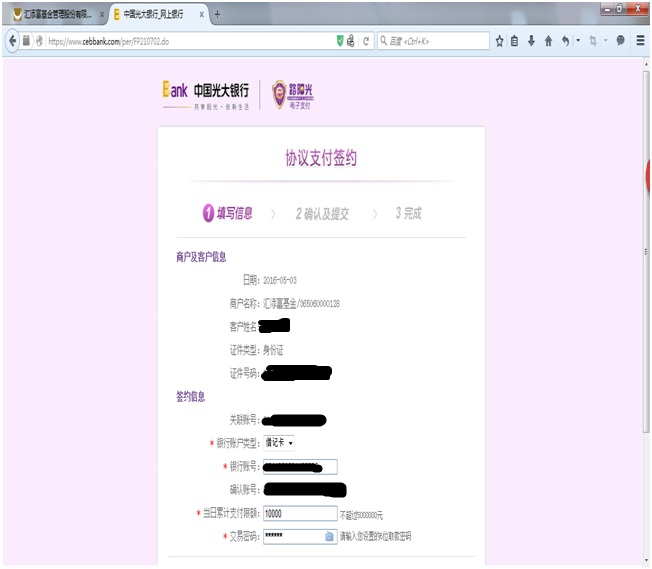Open soft keyboard icon in password field
Screen dimensions: 652x569
pos(329,536)
